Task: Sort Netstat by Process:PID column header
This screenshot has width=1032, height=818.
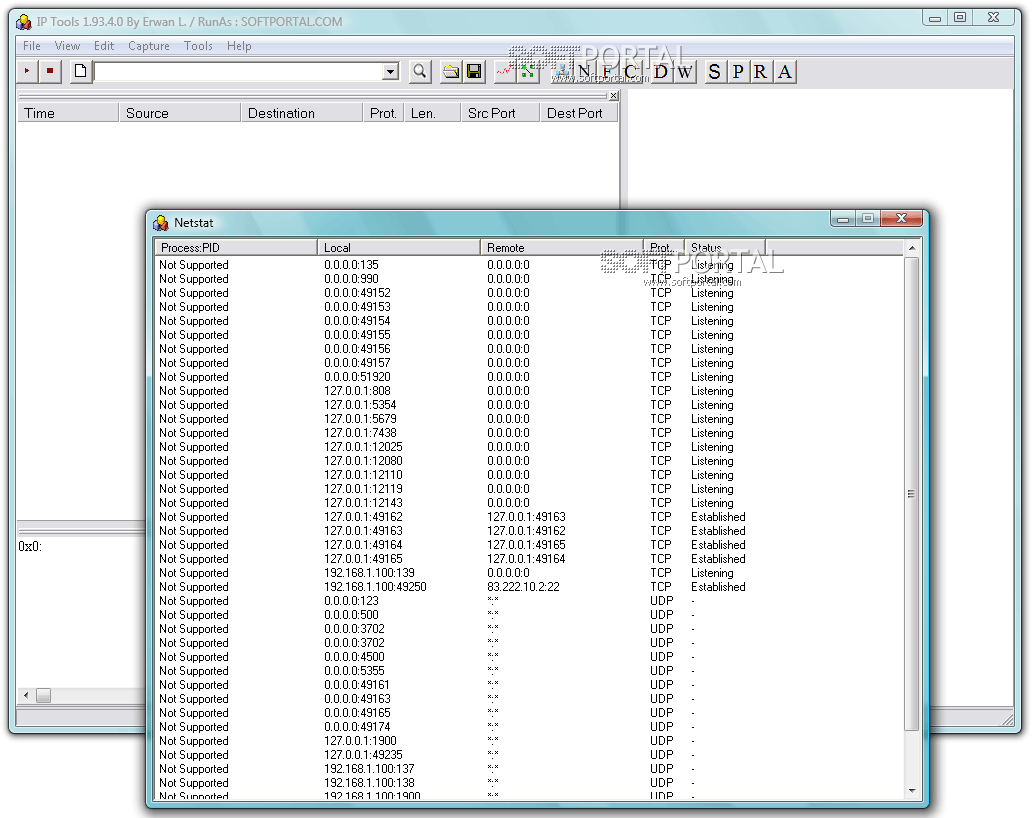Action: [236, 247]
